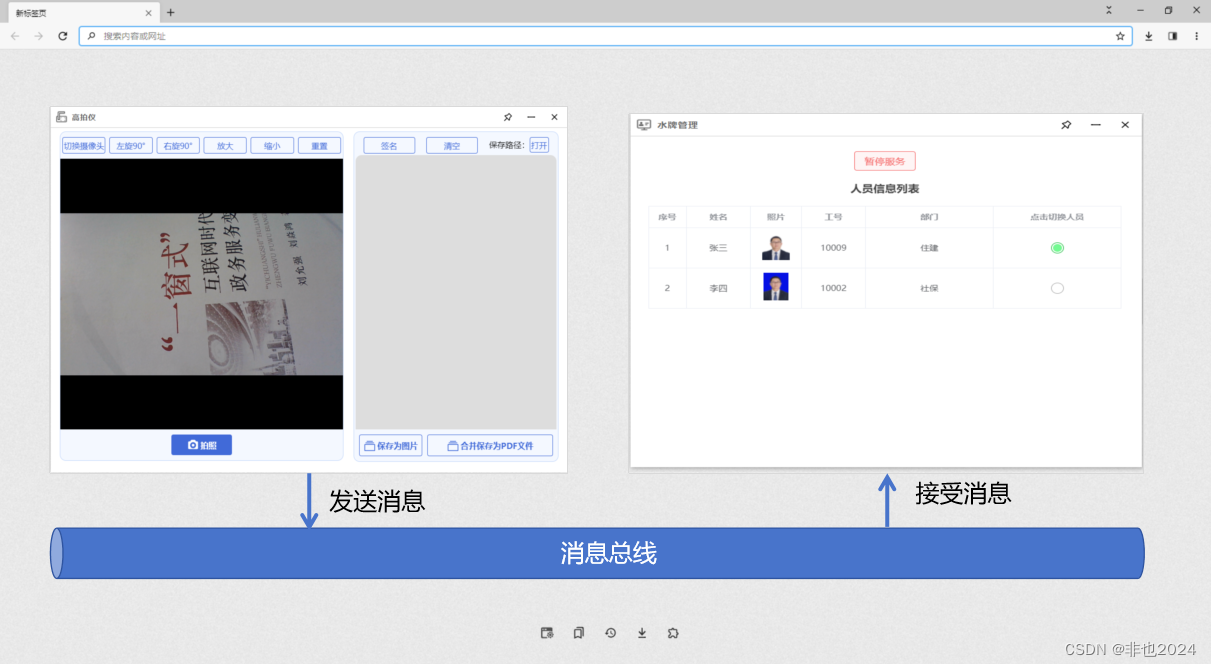Close the 水牌管理 window

1125,125
